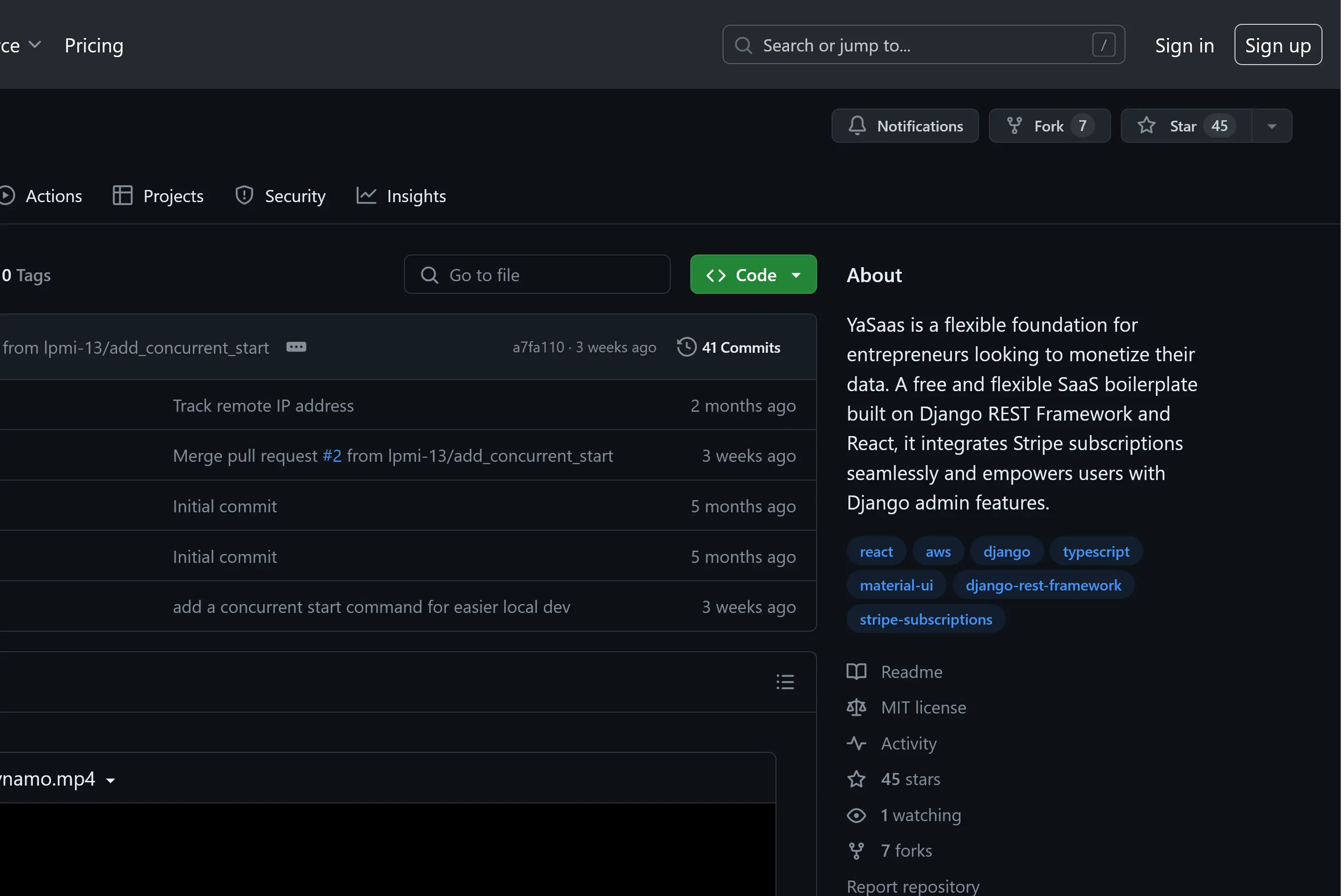Viewport: 1344px width, 896px height.
Task: Open the README outline list icon
Action: tap(785, 682)
